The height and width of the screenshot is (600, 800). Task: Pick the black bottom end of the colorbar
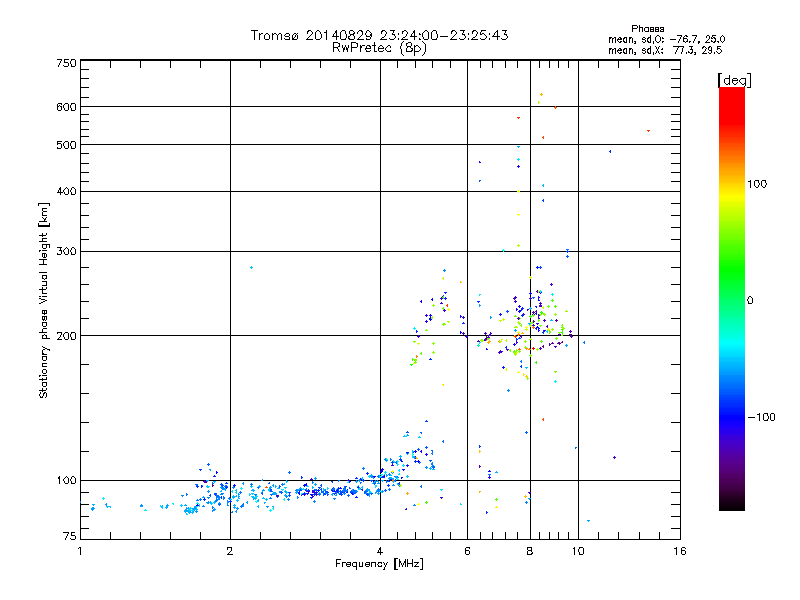[x=732, y=505]
